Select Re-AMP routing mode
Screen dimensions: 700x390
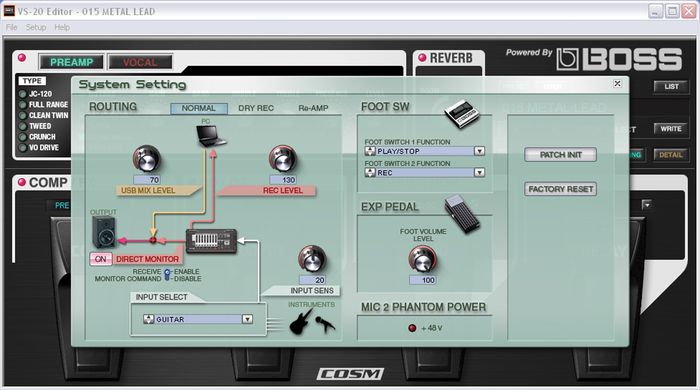[313, 108]
